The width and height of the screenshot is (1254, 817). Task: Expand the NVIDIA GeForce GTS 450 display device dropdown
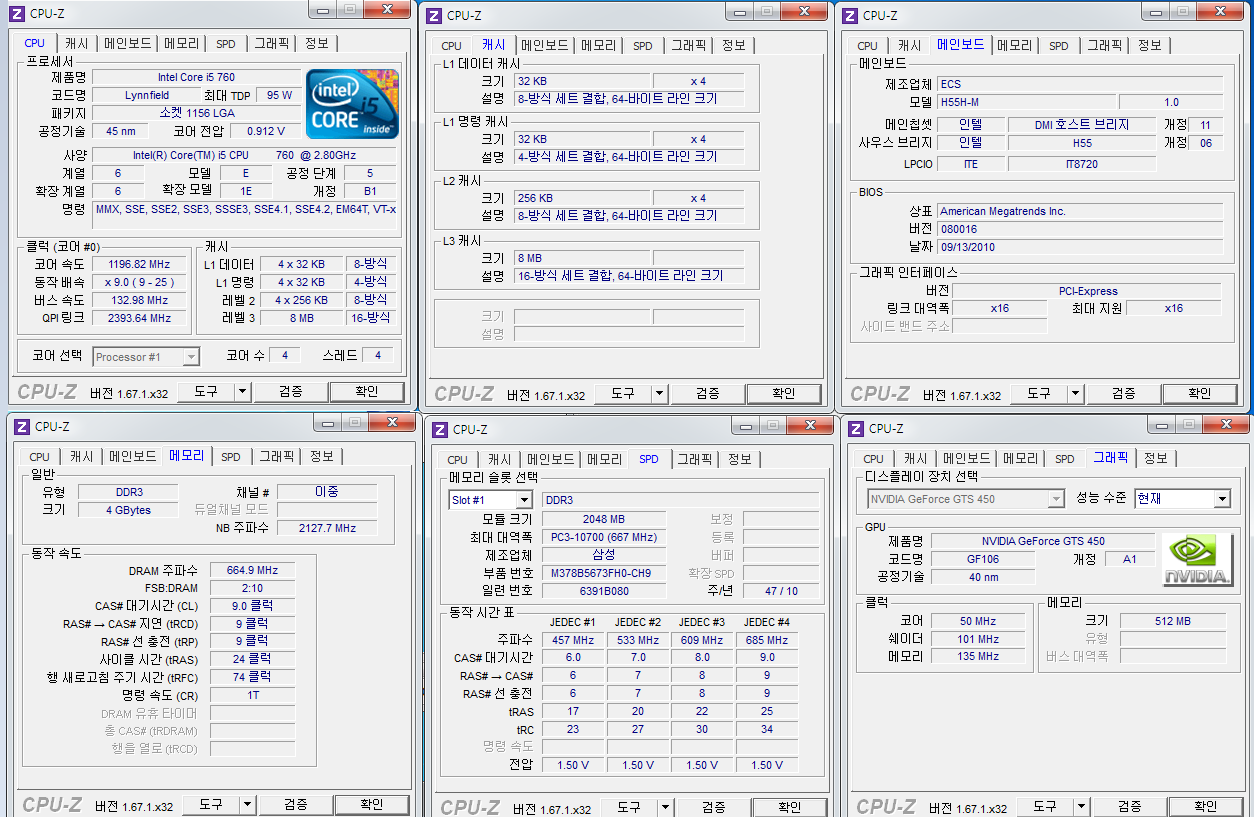click(x=1056, y=498)
